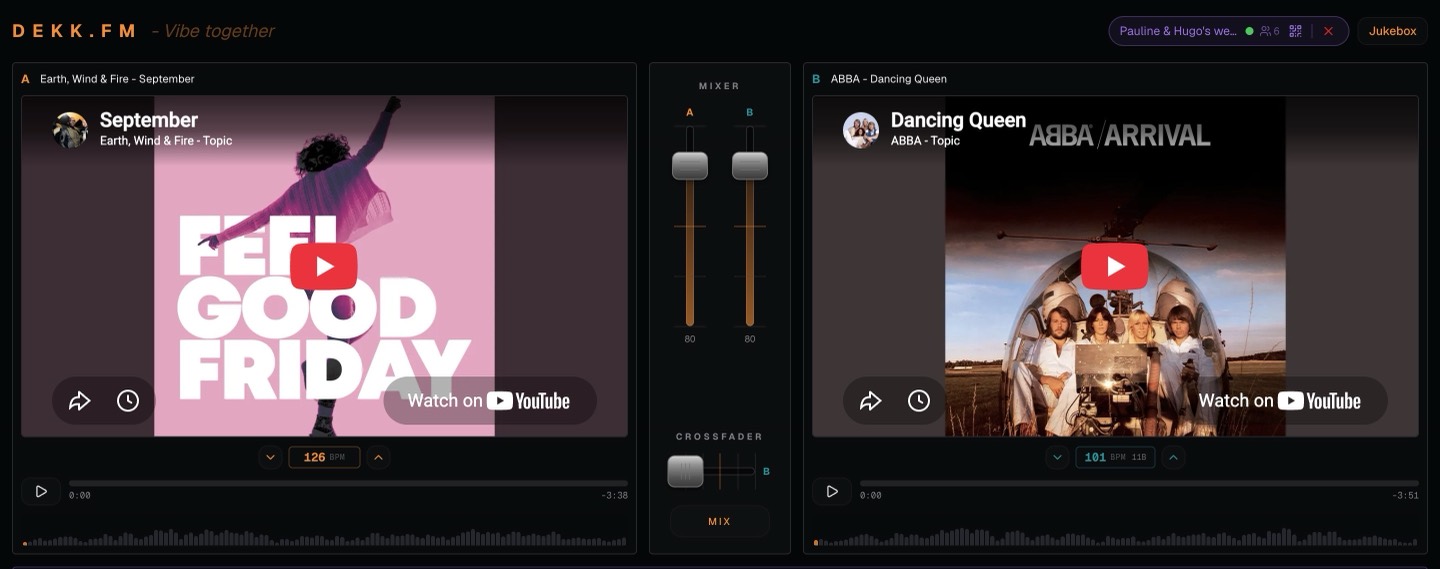Image resolution: width=1440 pixels, height=569 pixels.
Task: Play the Dancing Queen YouTube video
Action: pyautogui.click(x=1115, y=266)
